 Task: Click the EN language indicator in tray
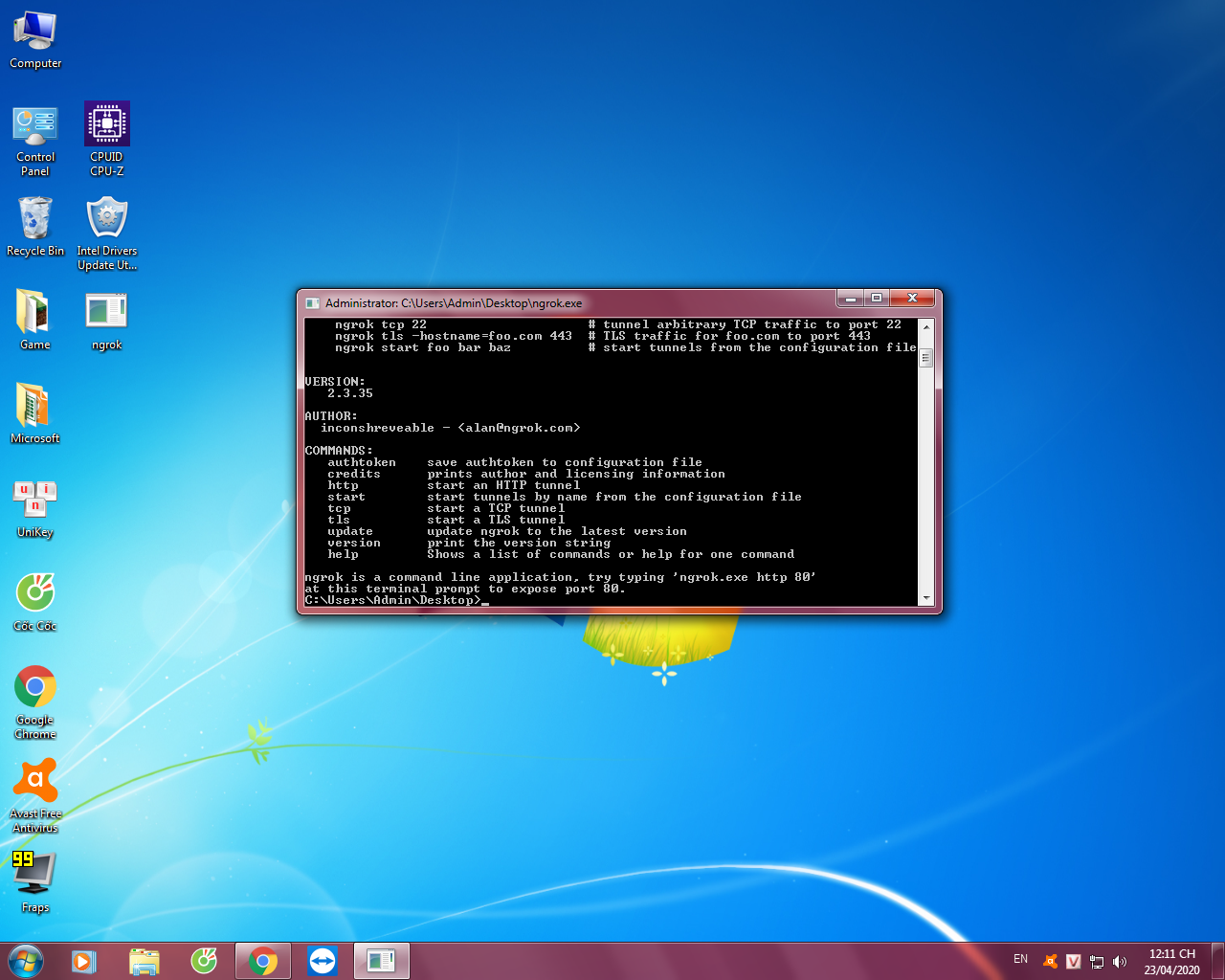pyautogui.click(x=1020, y=959)
